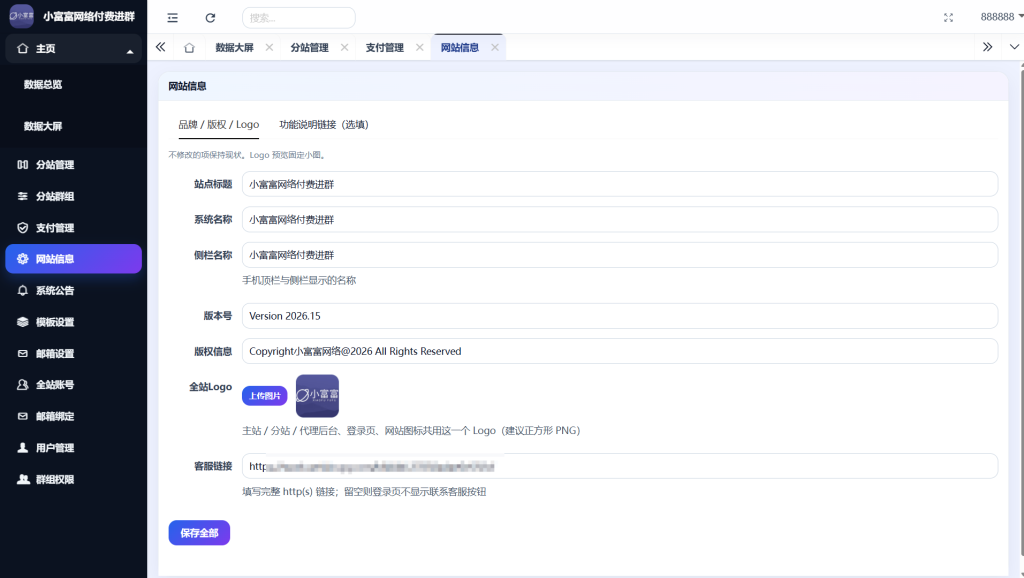Click the 全站账号 user icon
This screenshot has width=1024, height=578.
[x=23, y=385]
